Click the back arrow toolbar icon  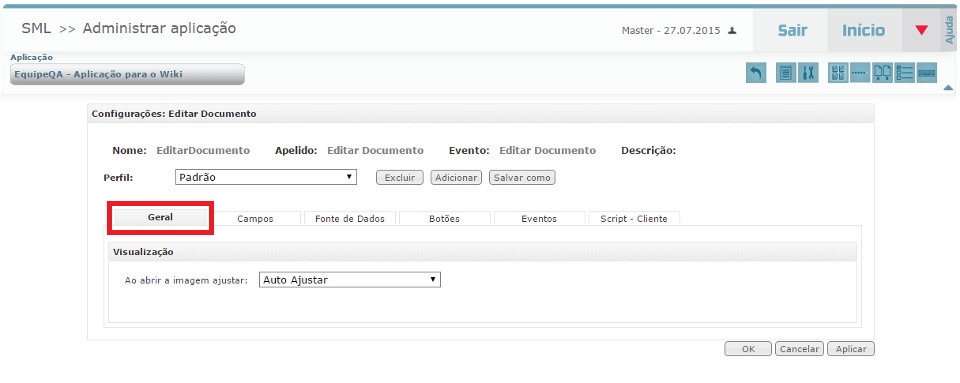pos(756,73)
